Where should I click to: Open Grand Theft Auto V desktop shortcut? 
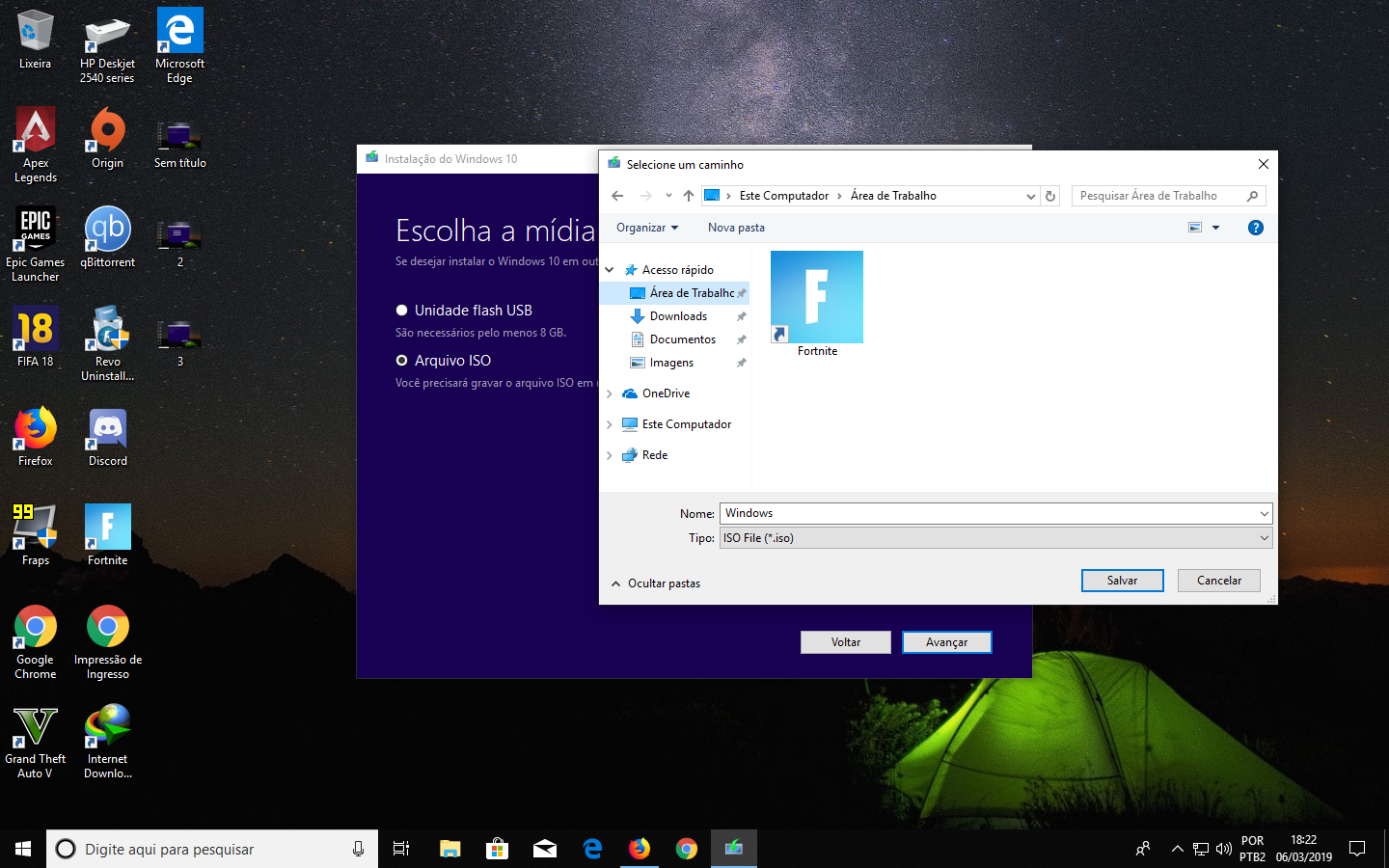tap(35, 741)
